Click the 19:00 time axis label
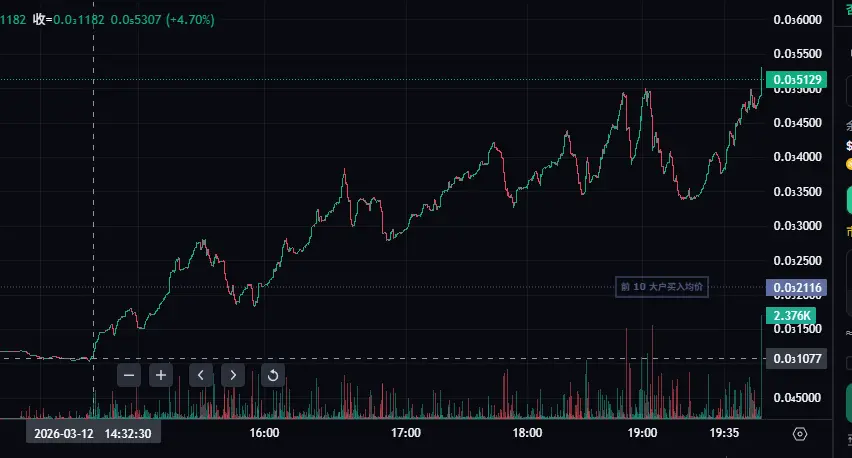Viewport: 852px width, 458px height. (642, 433)
